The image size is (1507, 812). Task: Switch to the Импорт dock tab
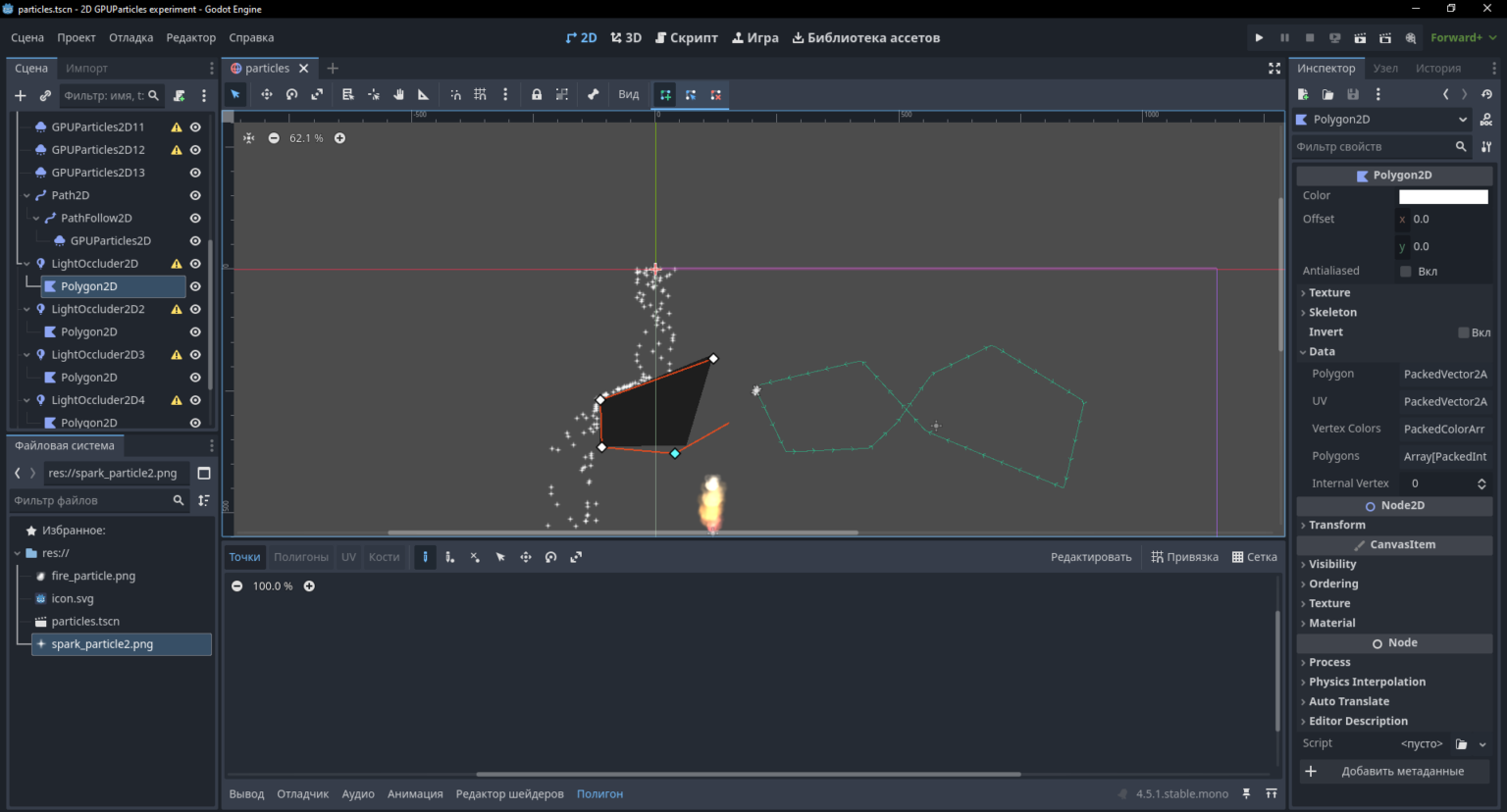[x=86, y=69]
